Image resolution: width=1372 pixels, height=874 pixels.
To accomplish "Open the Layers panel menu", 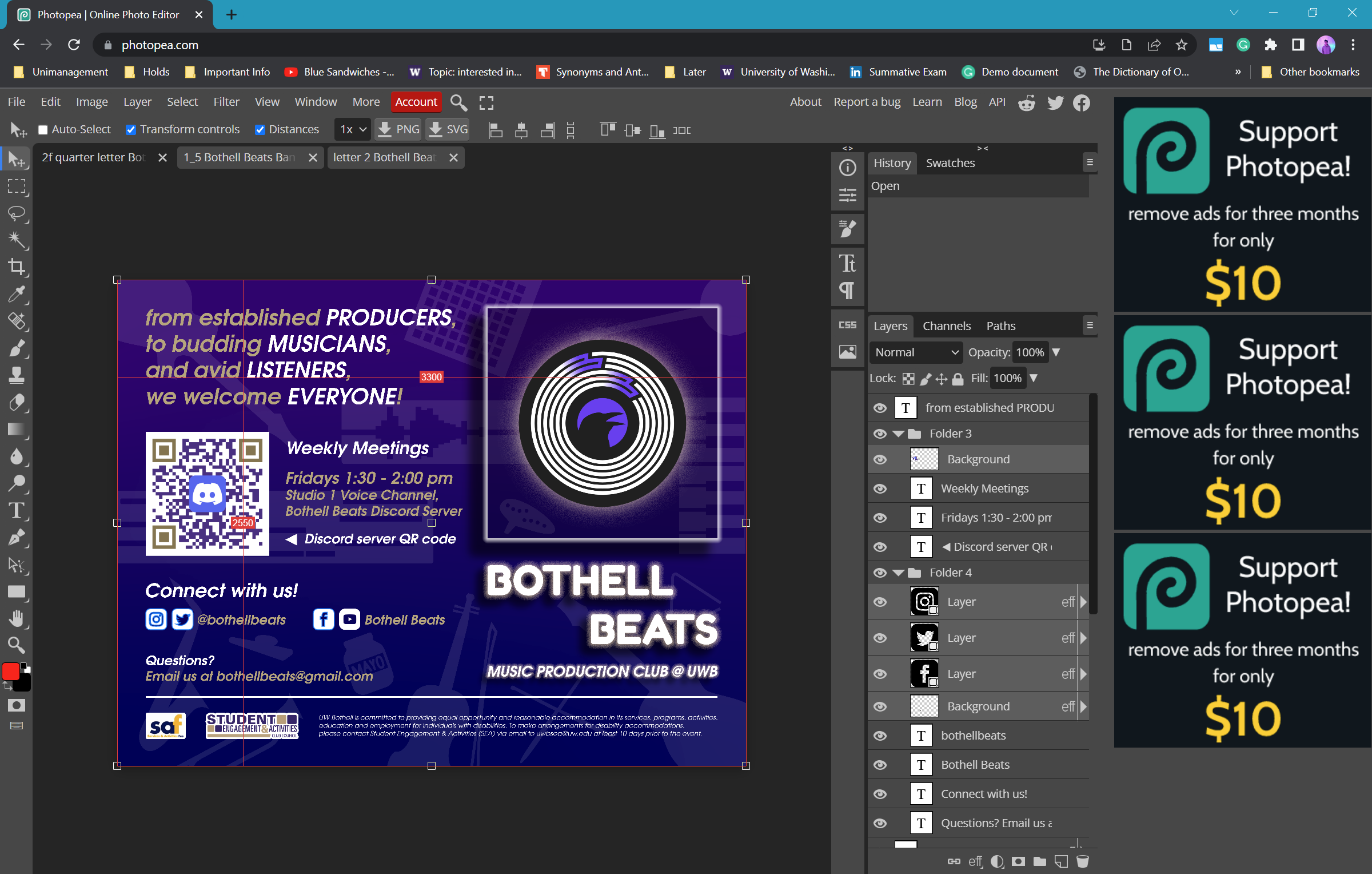I will (1090, 325).
